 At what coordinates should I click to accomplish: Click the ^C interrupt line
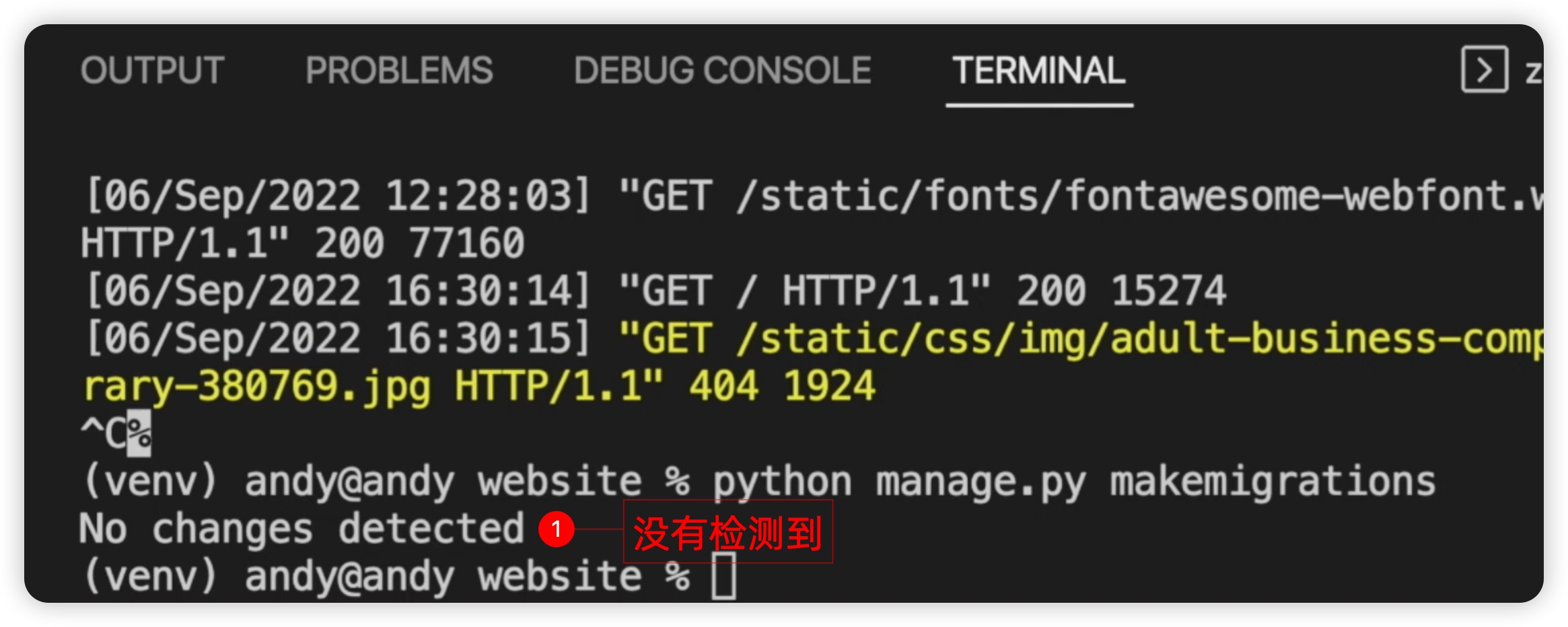[x=116, y=433]
